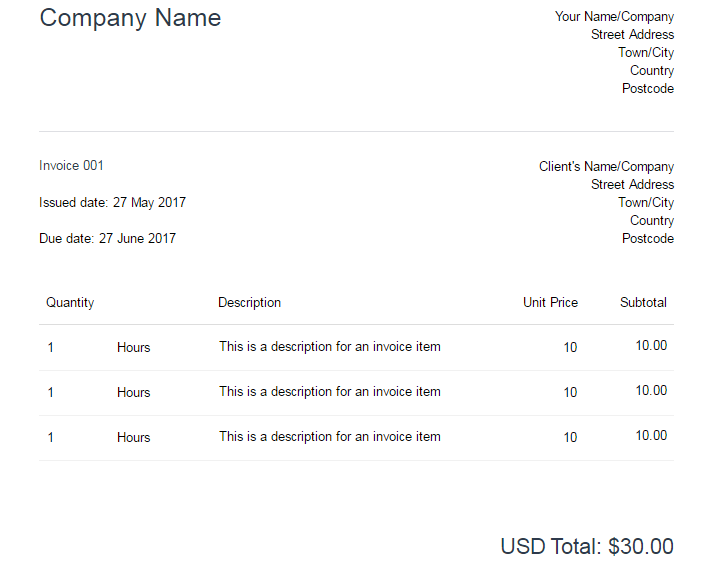Select the client's Country line
Image resolution: width=713 pixels, height=575 pixels.
tap(652, 221)
